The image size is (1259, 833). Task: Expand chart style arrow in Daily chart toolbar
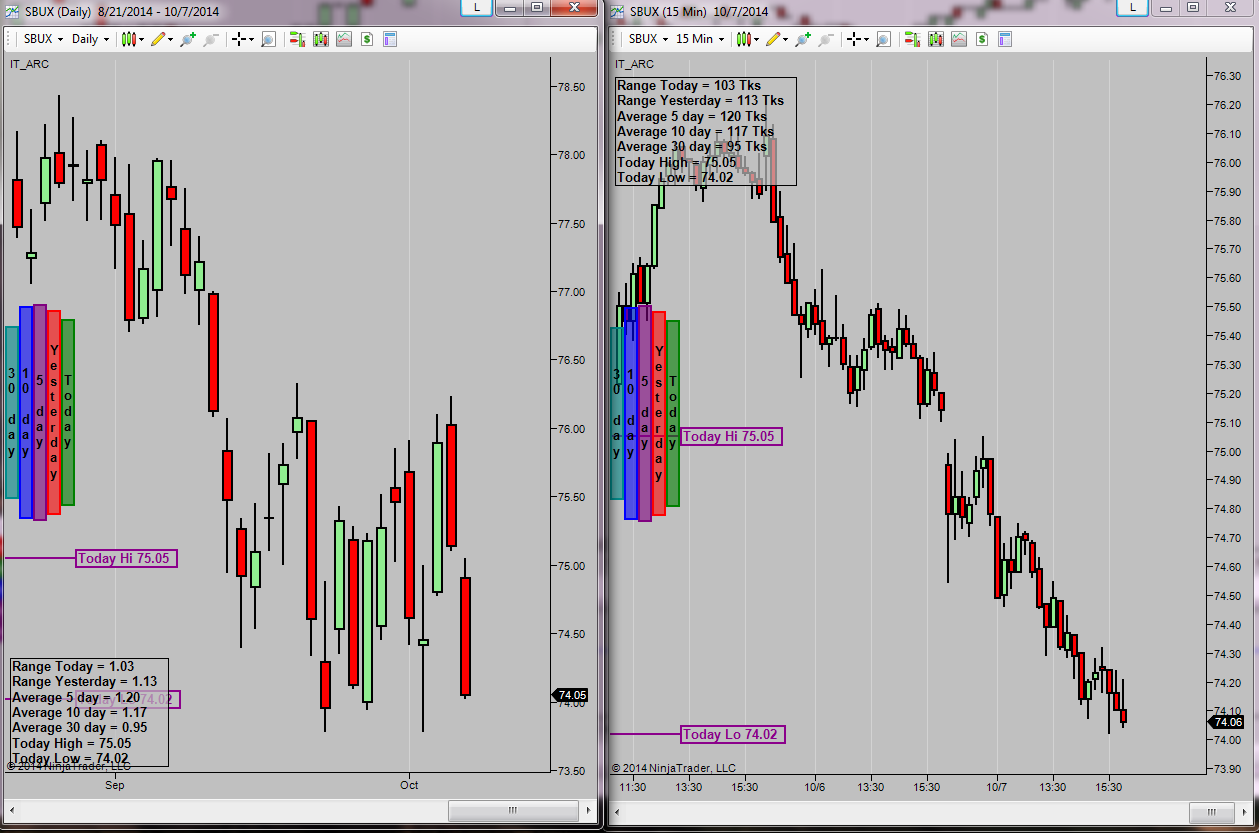(142, 40)
